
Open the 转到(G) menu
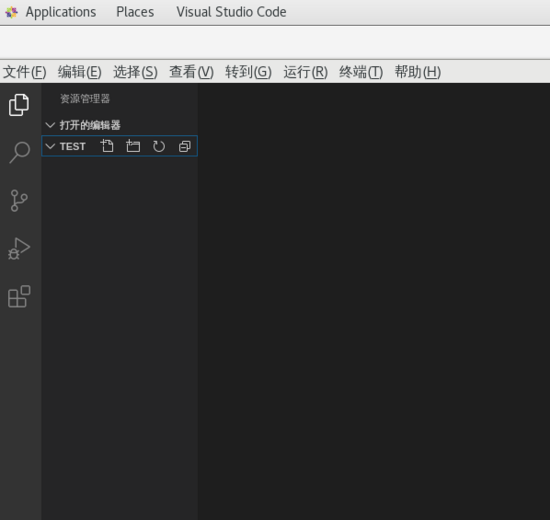click(248, 72)
